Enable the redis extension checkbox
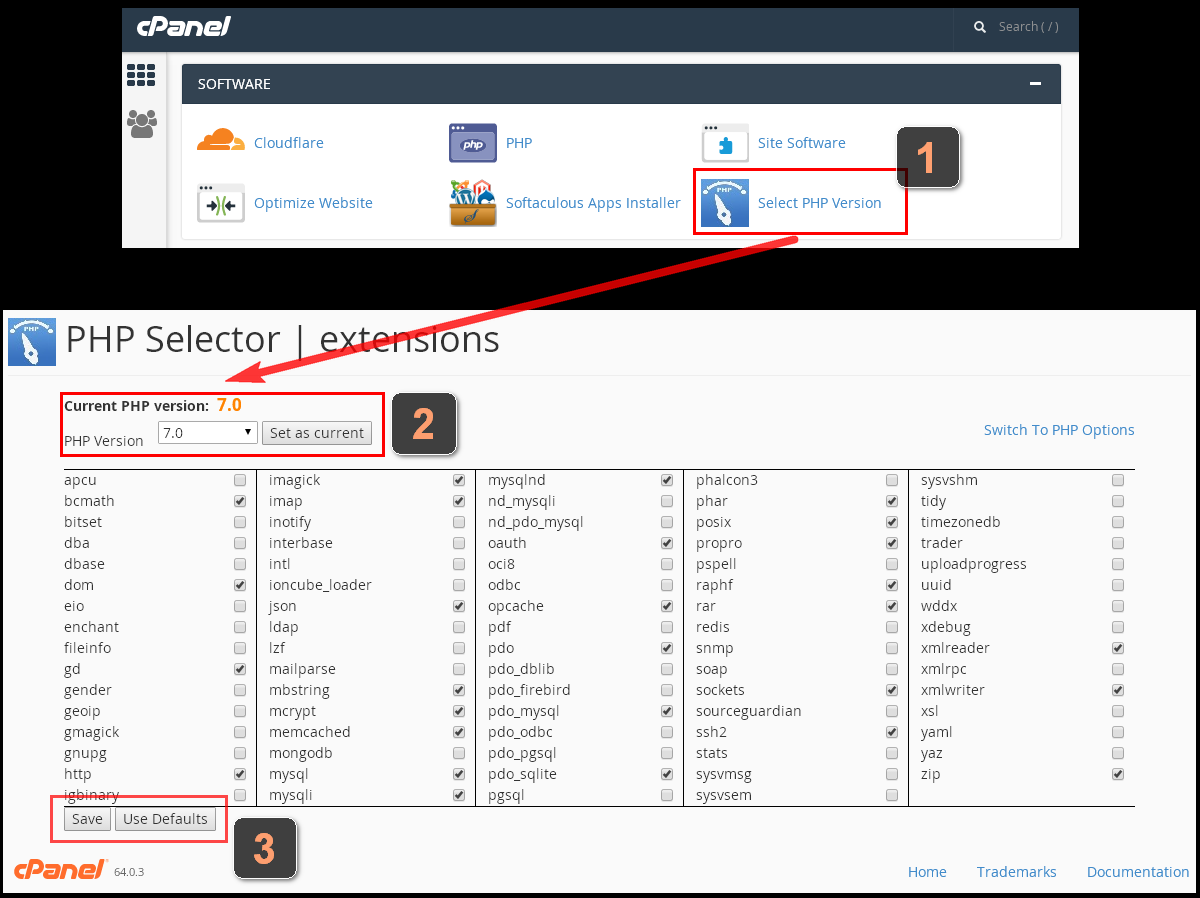This screenshot has width=1200, height=898. (892, 627)
